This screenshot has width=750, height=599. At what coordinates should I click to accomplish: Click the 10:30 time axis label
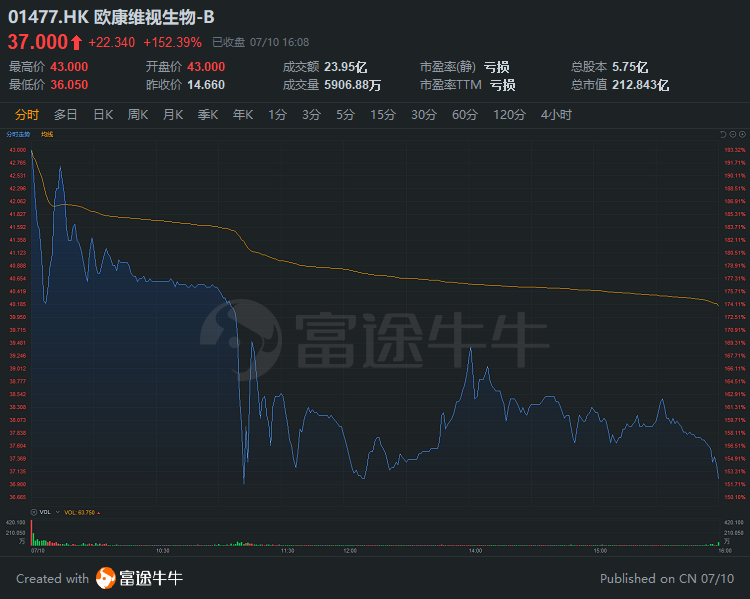(163, 551)
